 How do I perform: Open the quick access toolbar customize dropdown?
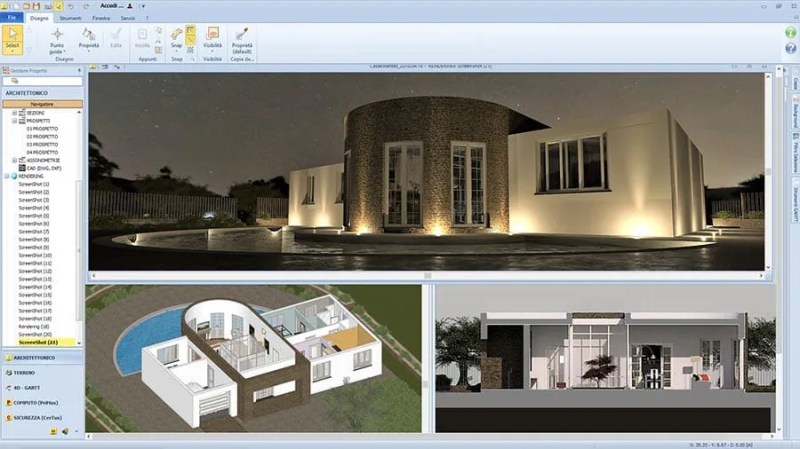(x=143, y=6)
